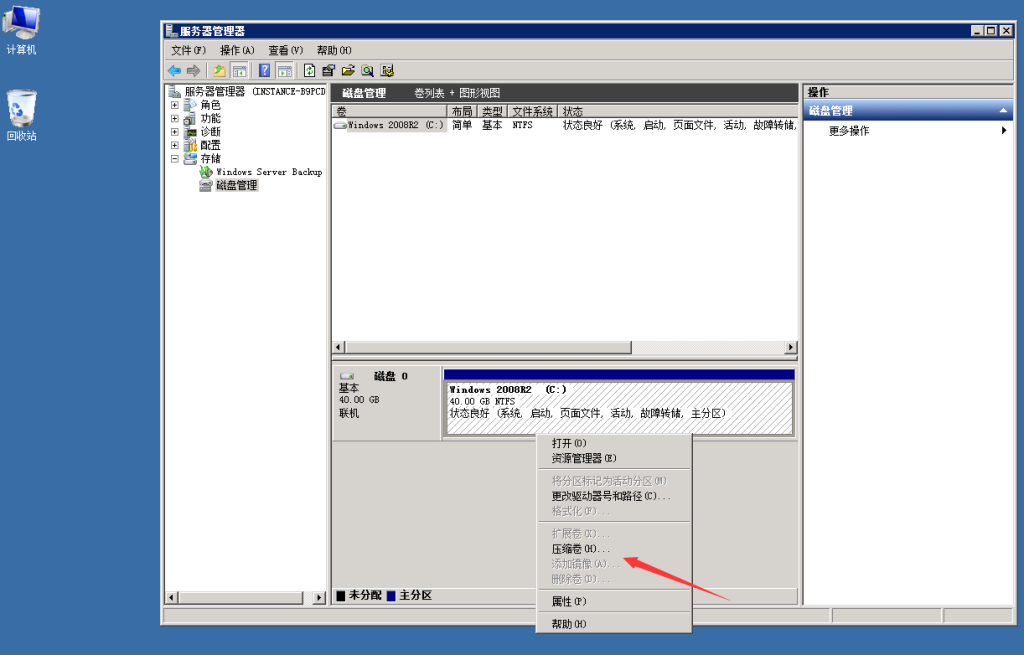Viewport: 1024px width, 655px height.
Task: Select the 磁盘 0 disk label block
Action: click(x=387, y=403)
